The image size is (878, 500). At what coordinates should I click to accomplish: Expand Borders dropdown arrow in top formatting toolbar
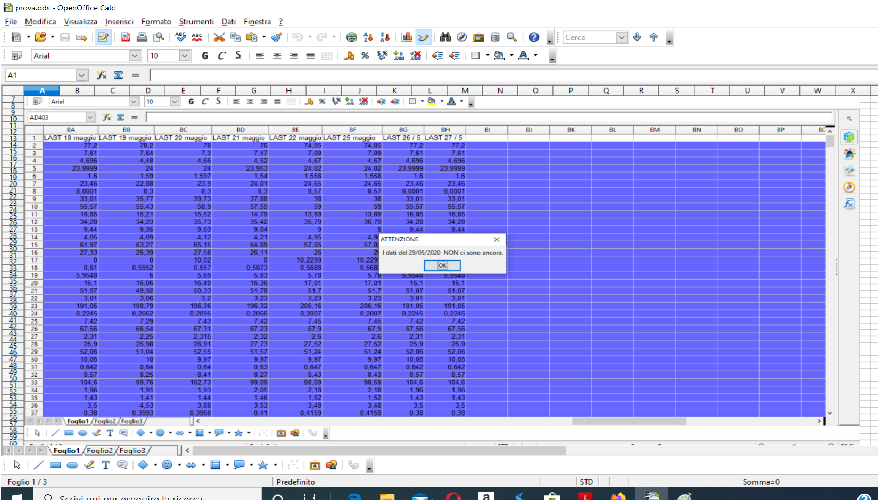[487, 55]
